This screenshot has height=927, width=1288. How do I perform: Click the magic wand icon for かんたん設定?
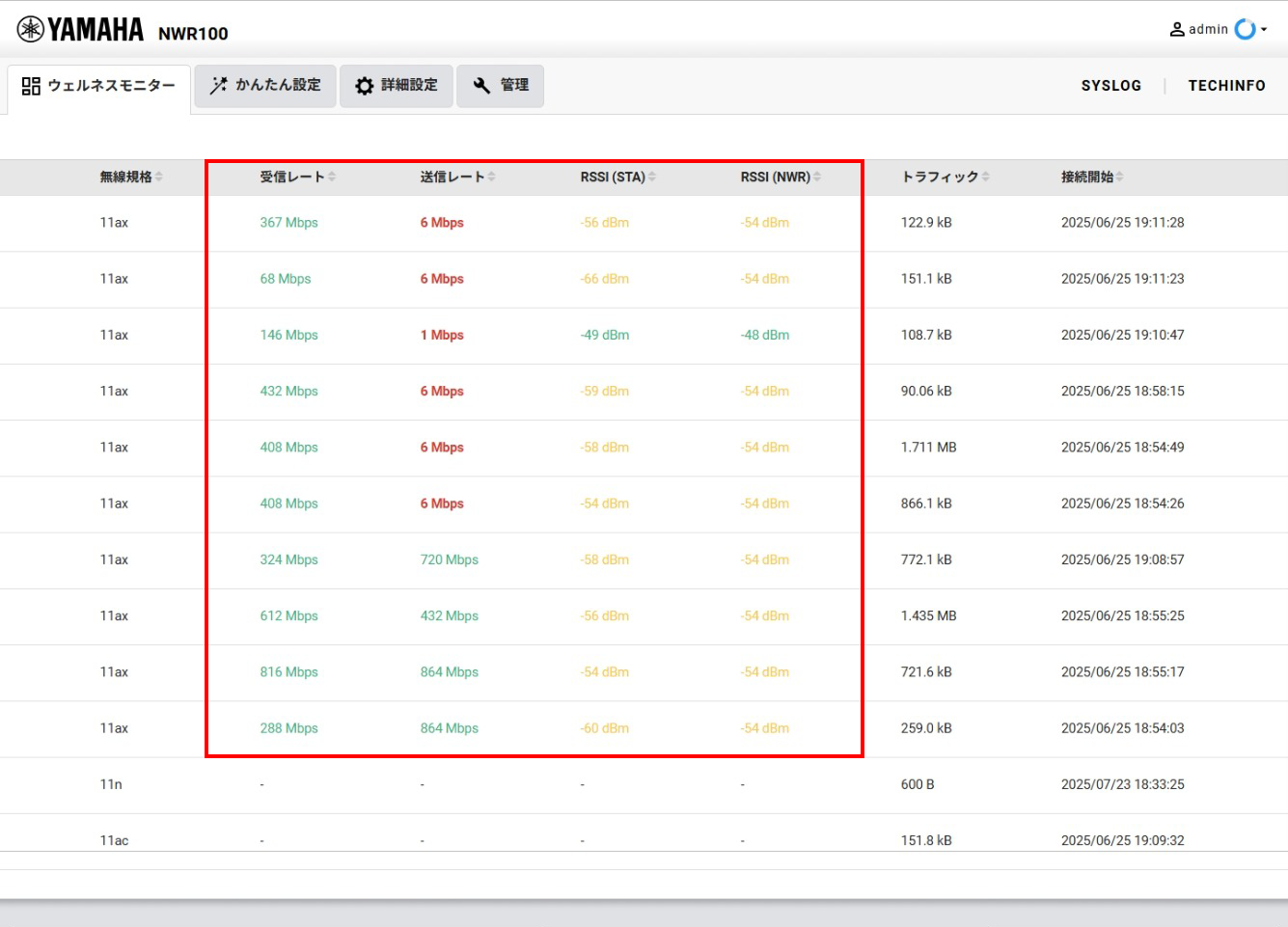pos(219,86)
